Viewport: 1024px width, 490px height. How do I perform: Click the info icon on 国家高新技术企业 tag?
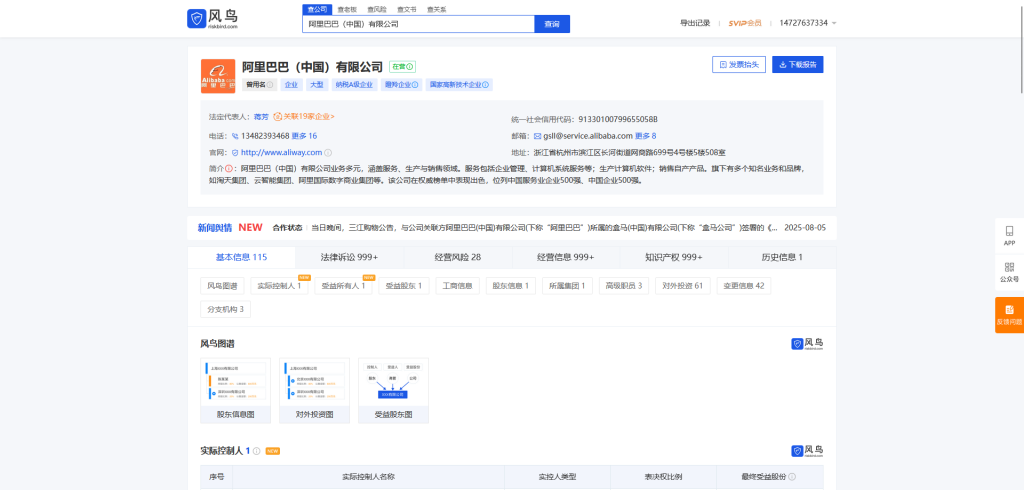coord(485,85)
